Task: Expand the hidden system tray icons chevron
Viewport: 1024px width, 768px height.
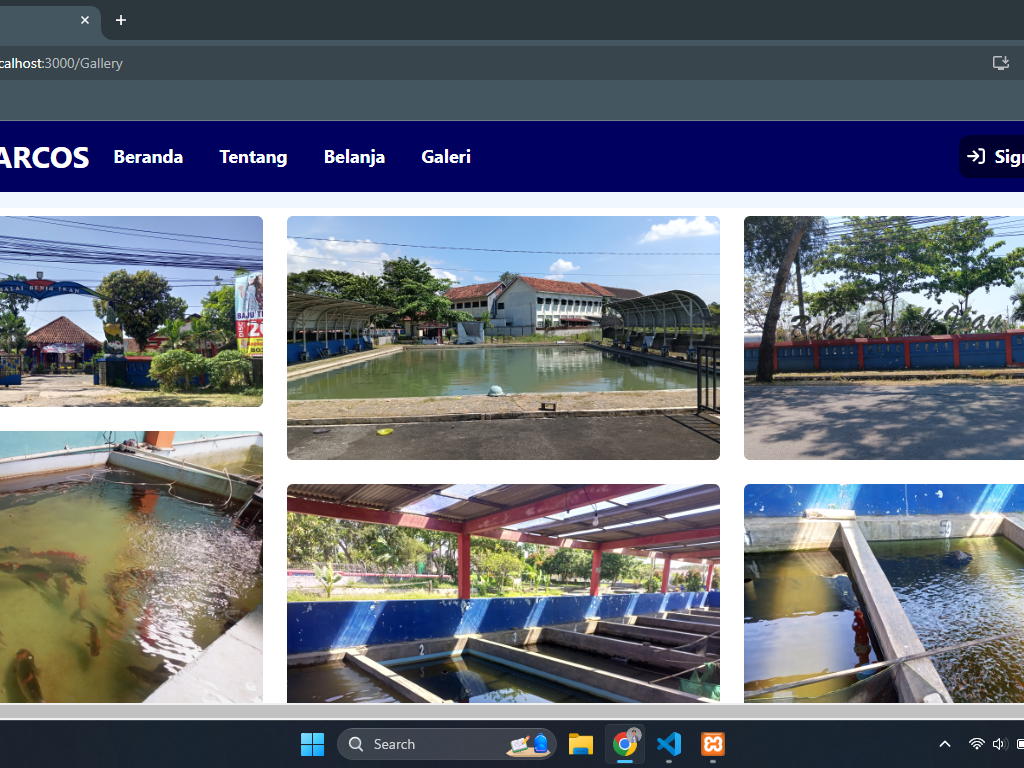Action: [x=944, y=744]
